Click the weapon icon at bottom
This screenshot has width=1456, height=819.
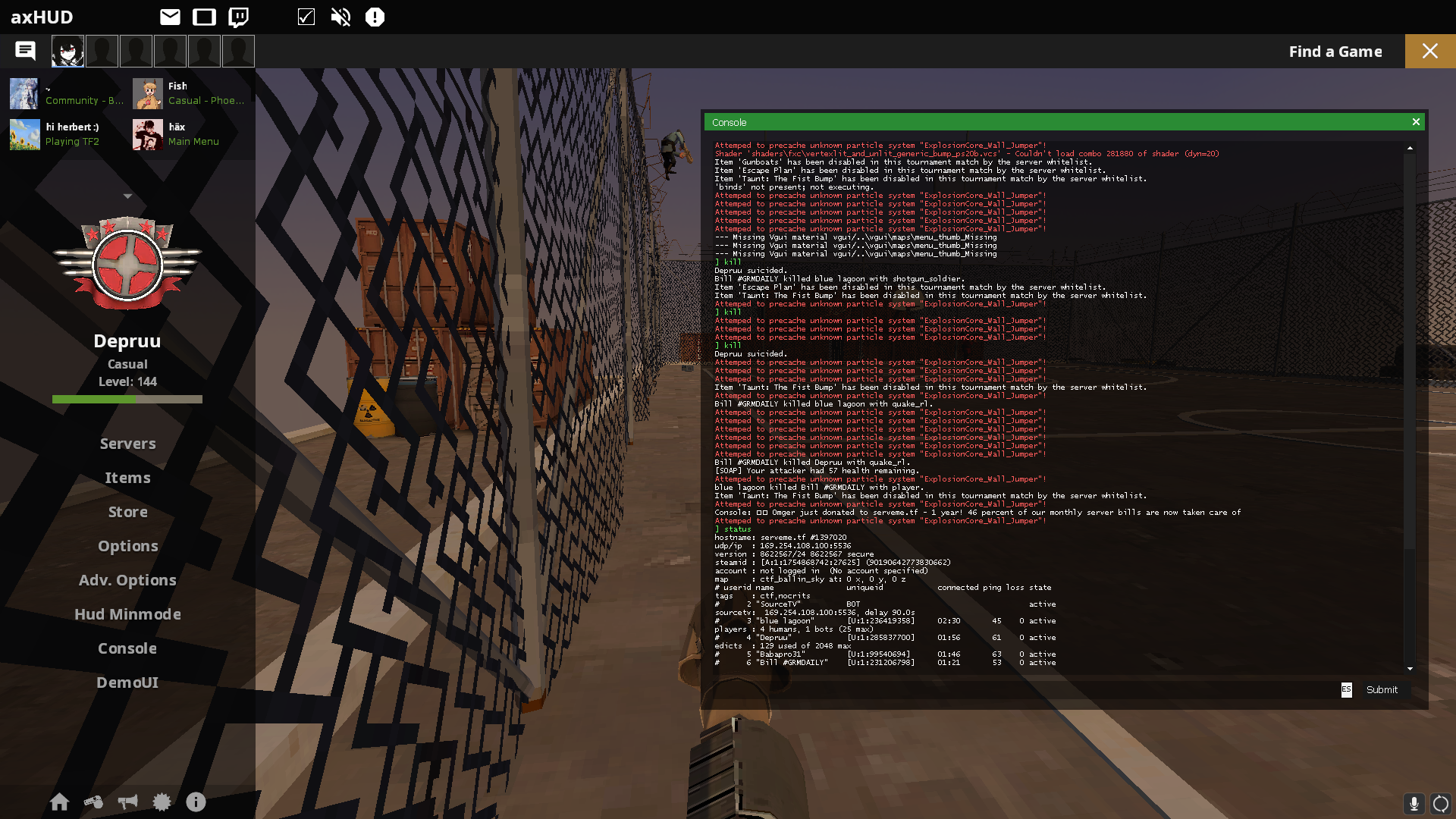pyautogui.click(x=93, y=802)
